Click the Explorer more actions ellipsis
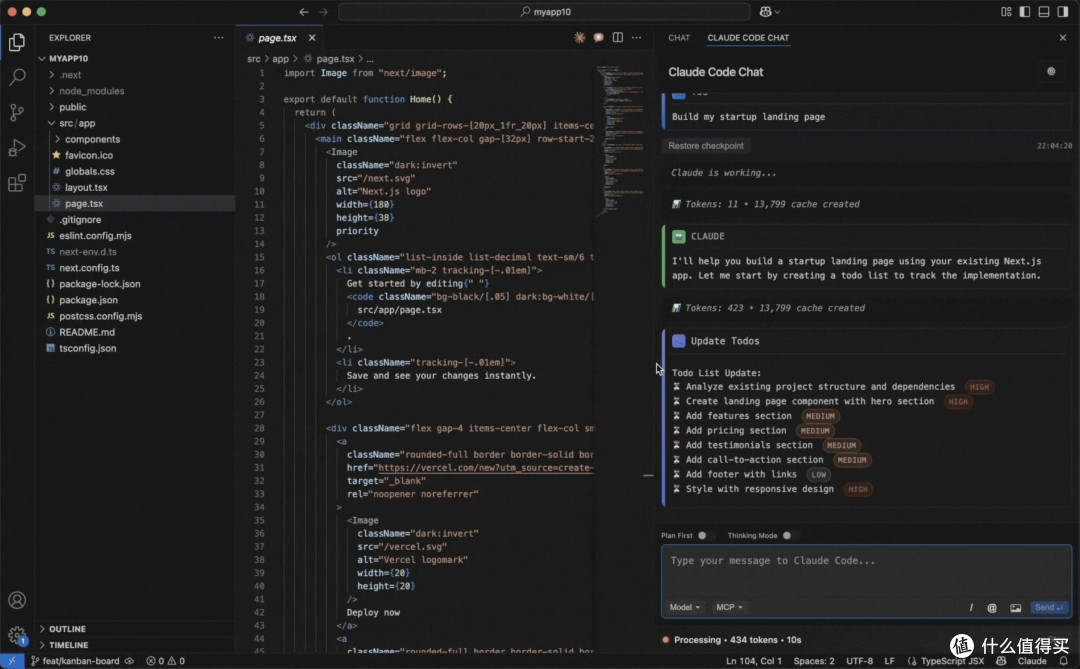The height and width of the screenshot is (669, 1080). point(218,38)
